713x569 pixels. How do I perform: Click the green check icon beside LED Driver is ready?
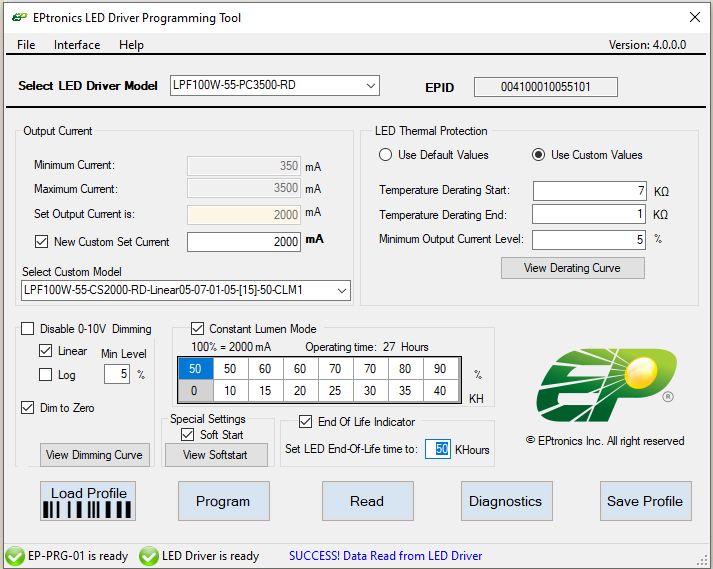(x=148, y=556)
